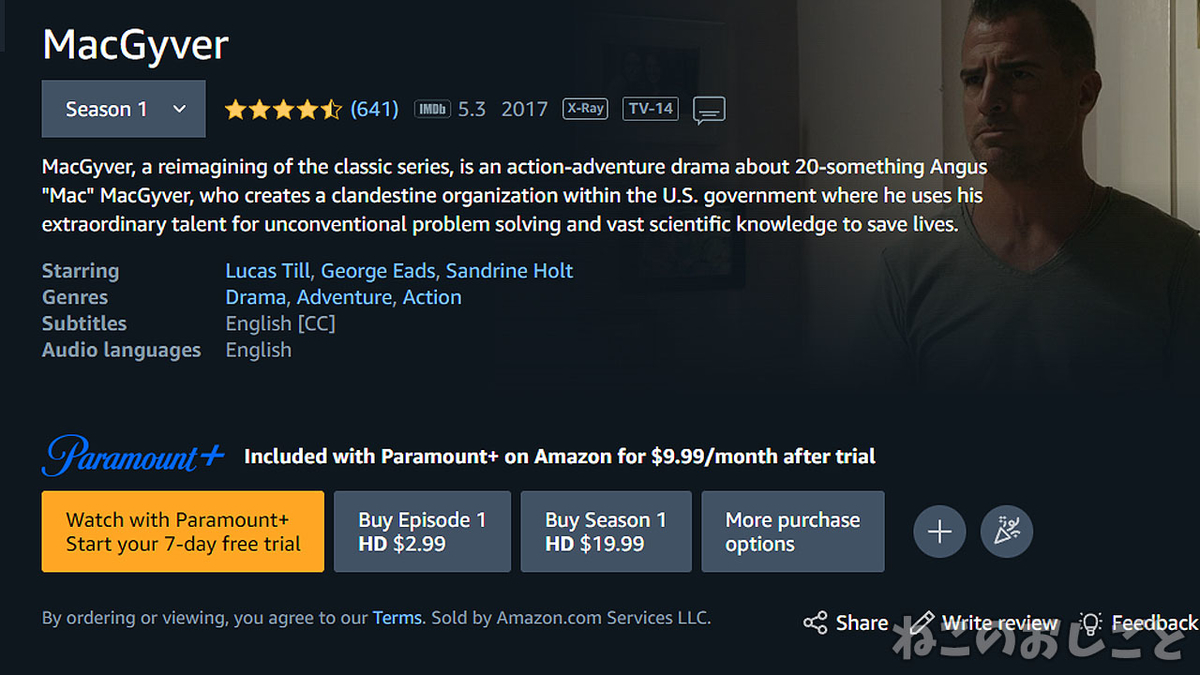Expand More purchase options
1200x675 pixels.
793,531
